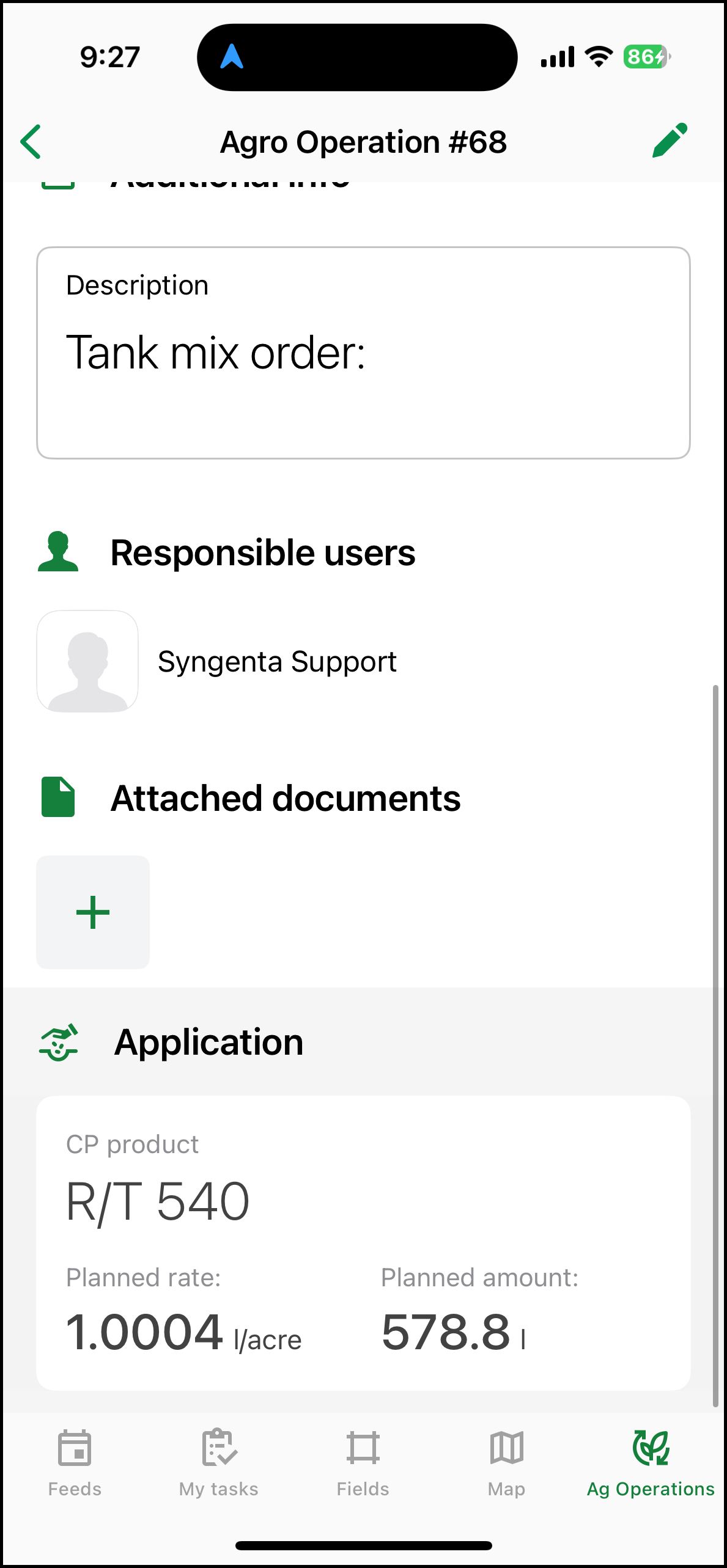The width and height of the screenshot is (727, 1568).
Task: Tap the location arrow in Dynamic Island
Action: click(232, 57)
